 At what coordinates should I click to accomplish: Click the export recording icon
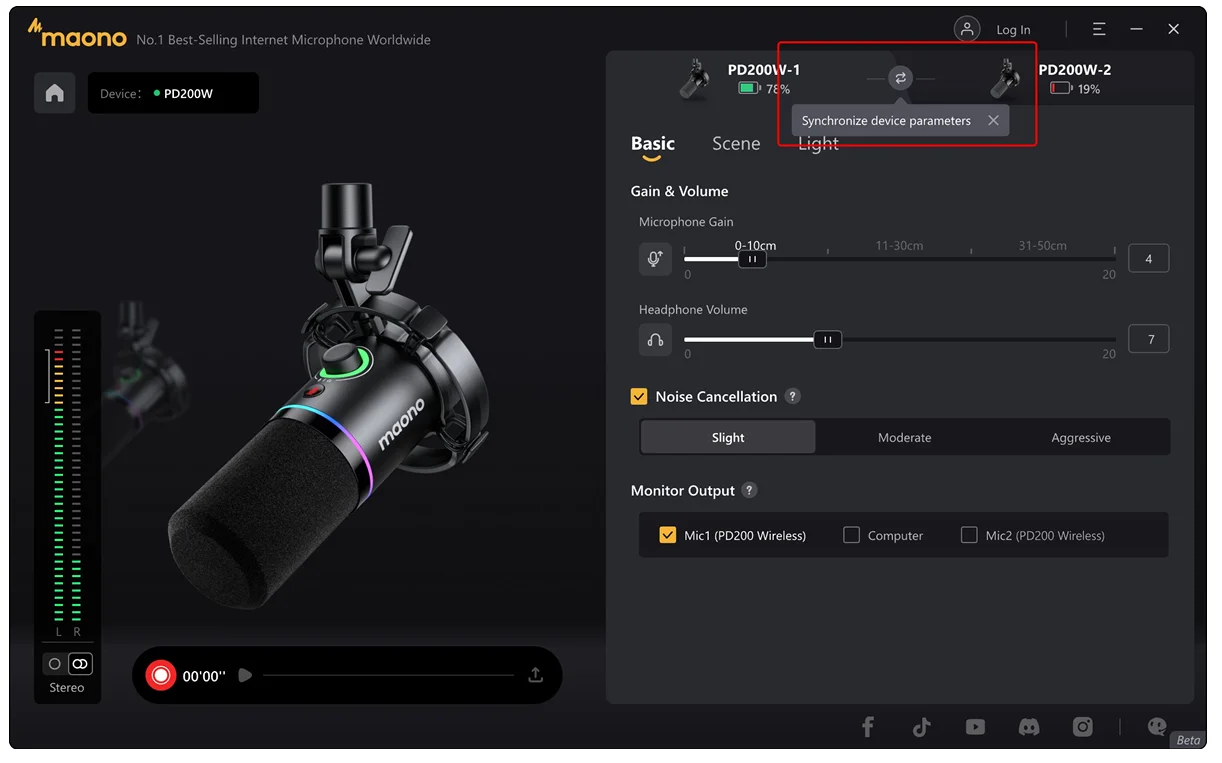tap(536, 675)
